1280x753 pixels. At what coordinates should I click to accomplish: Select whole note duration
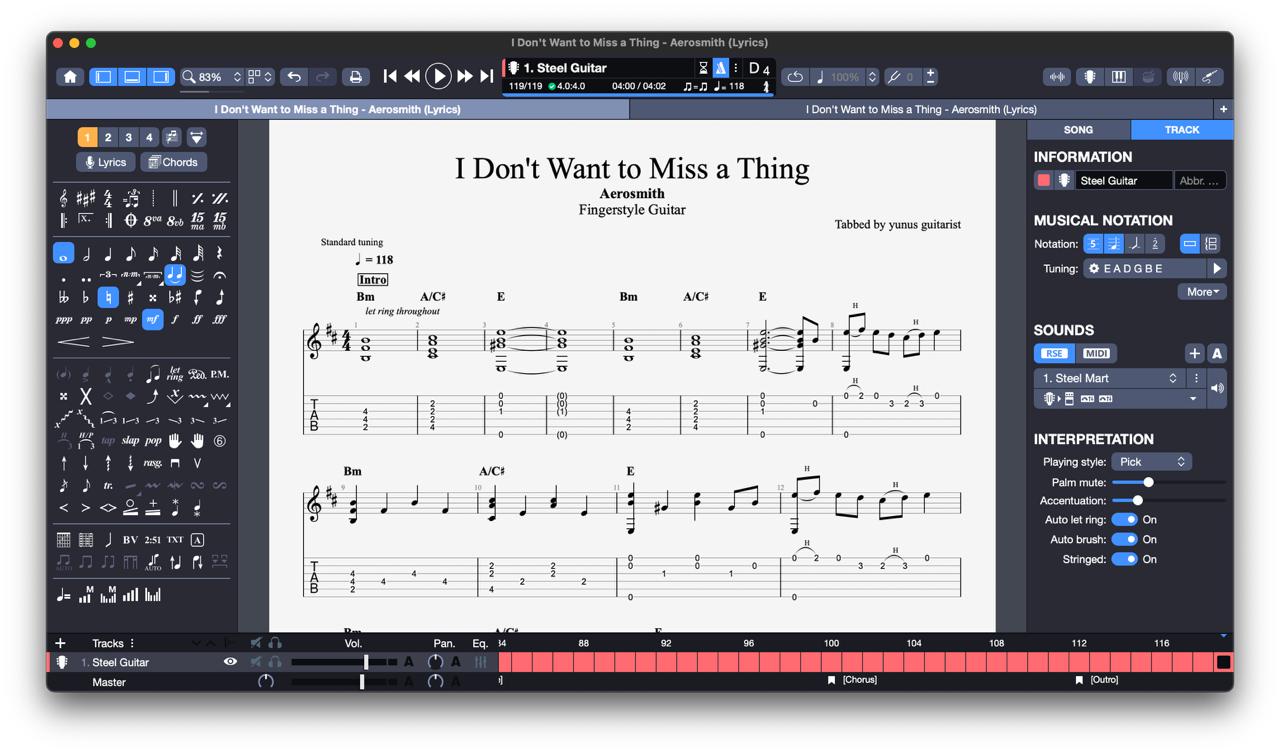click(63, 254)
